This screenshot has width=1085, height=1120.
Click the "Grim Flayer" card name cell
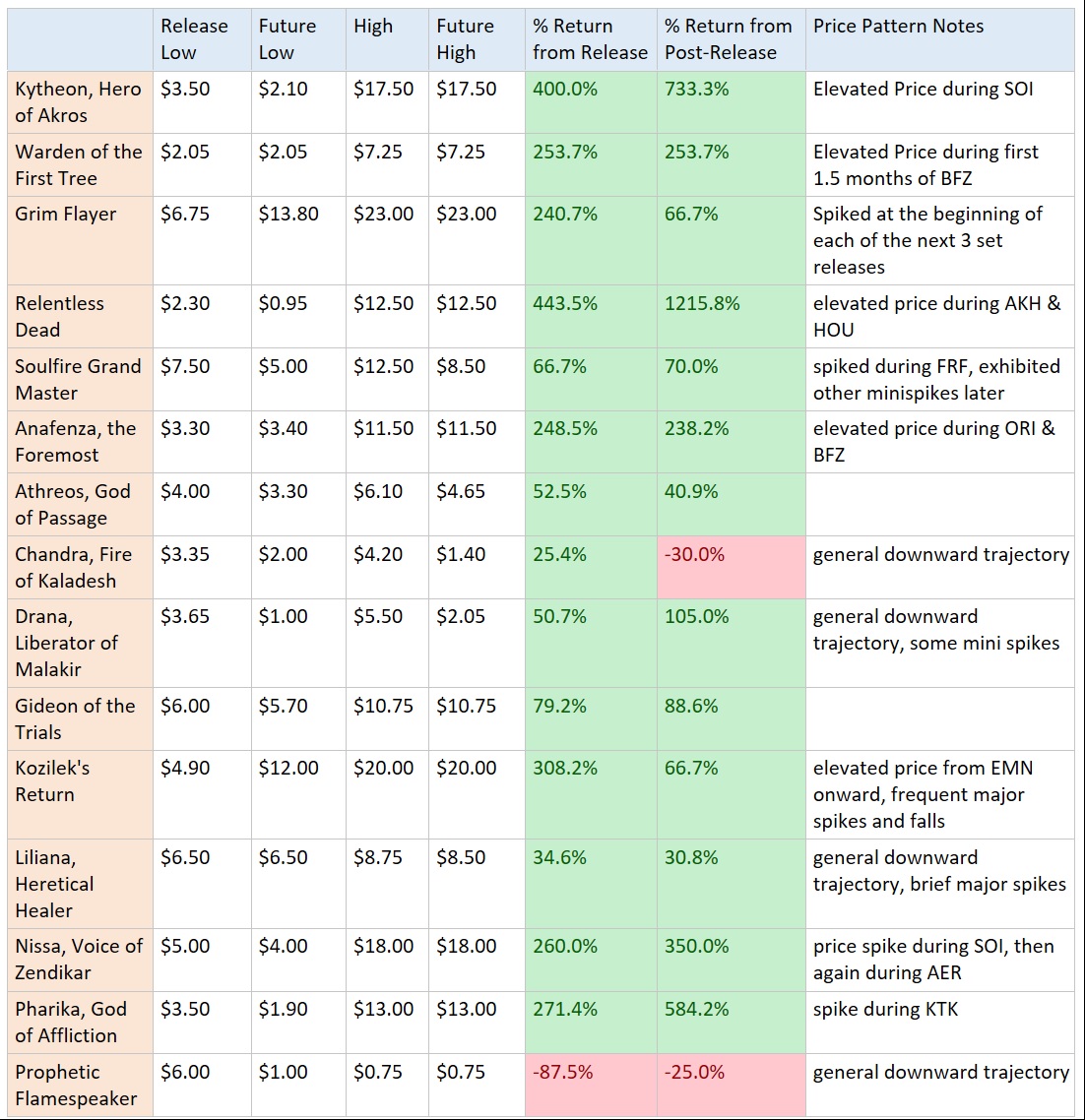tap(66, 214)
